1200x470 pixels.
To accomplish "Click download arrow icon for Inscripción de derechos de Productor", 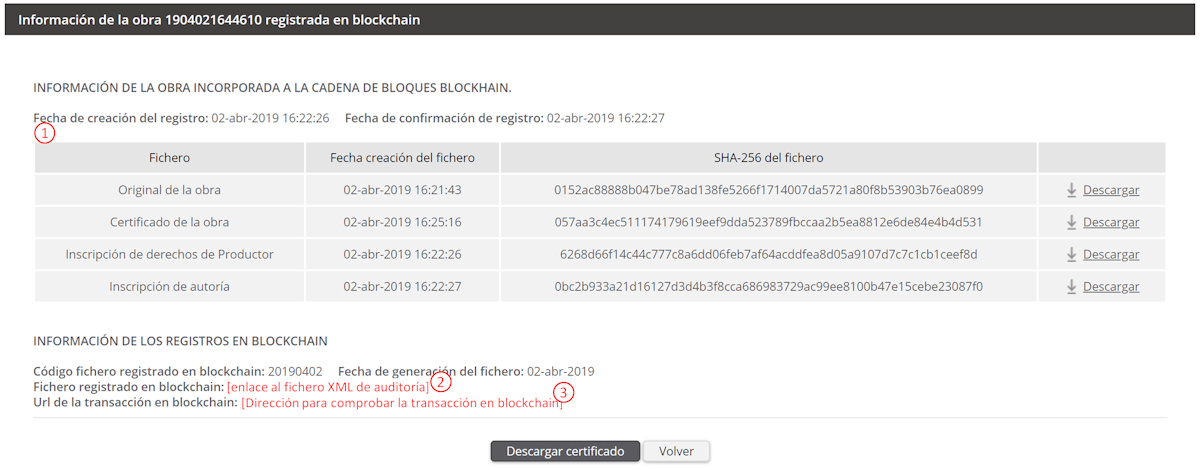I will tap(1071, 254).
